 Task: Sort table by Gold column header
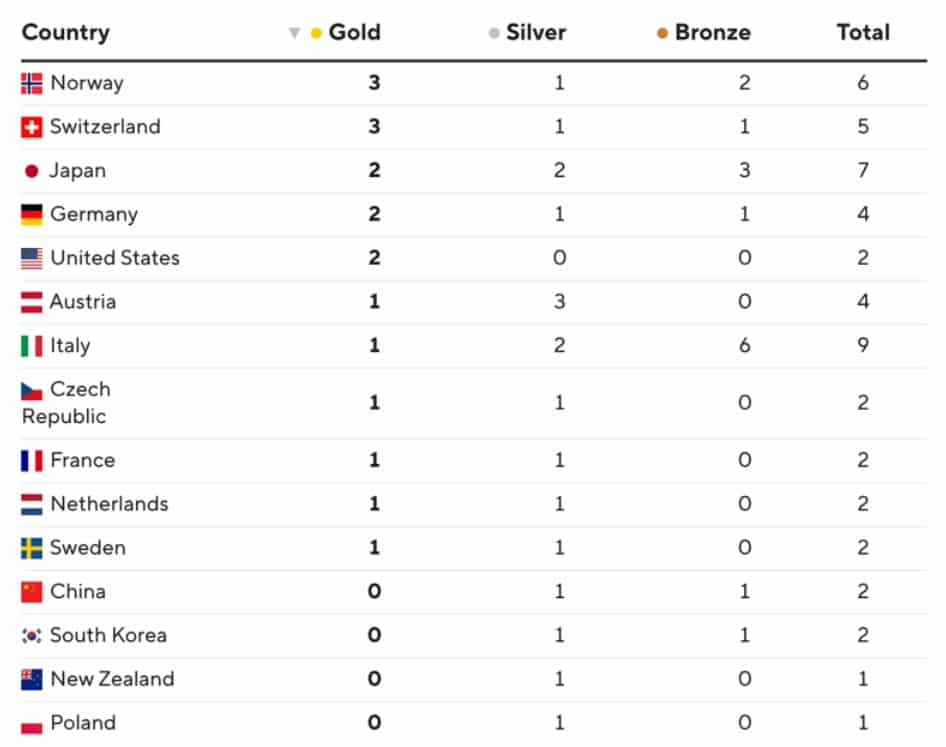pos(354,32)
